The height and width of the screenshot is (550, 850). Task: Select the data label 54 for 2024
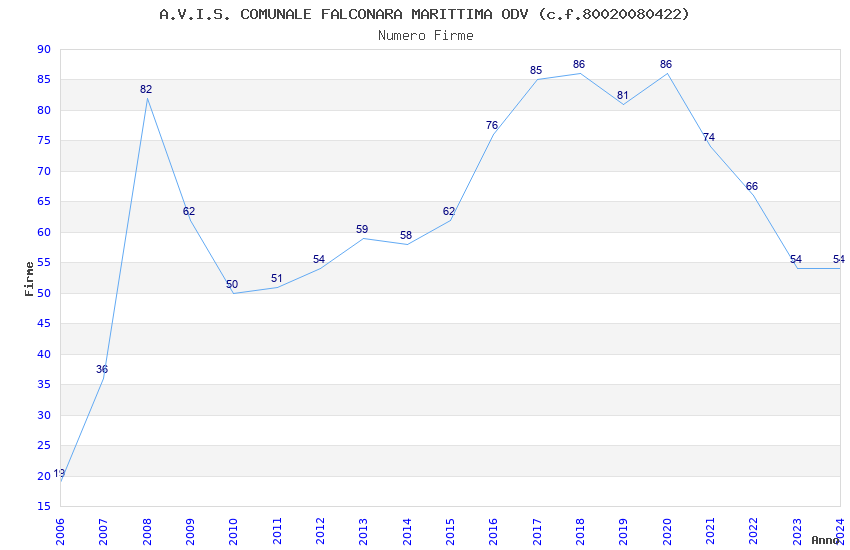[839, 260]
